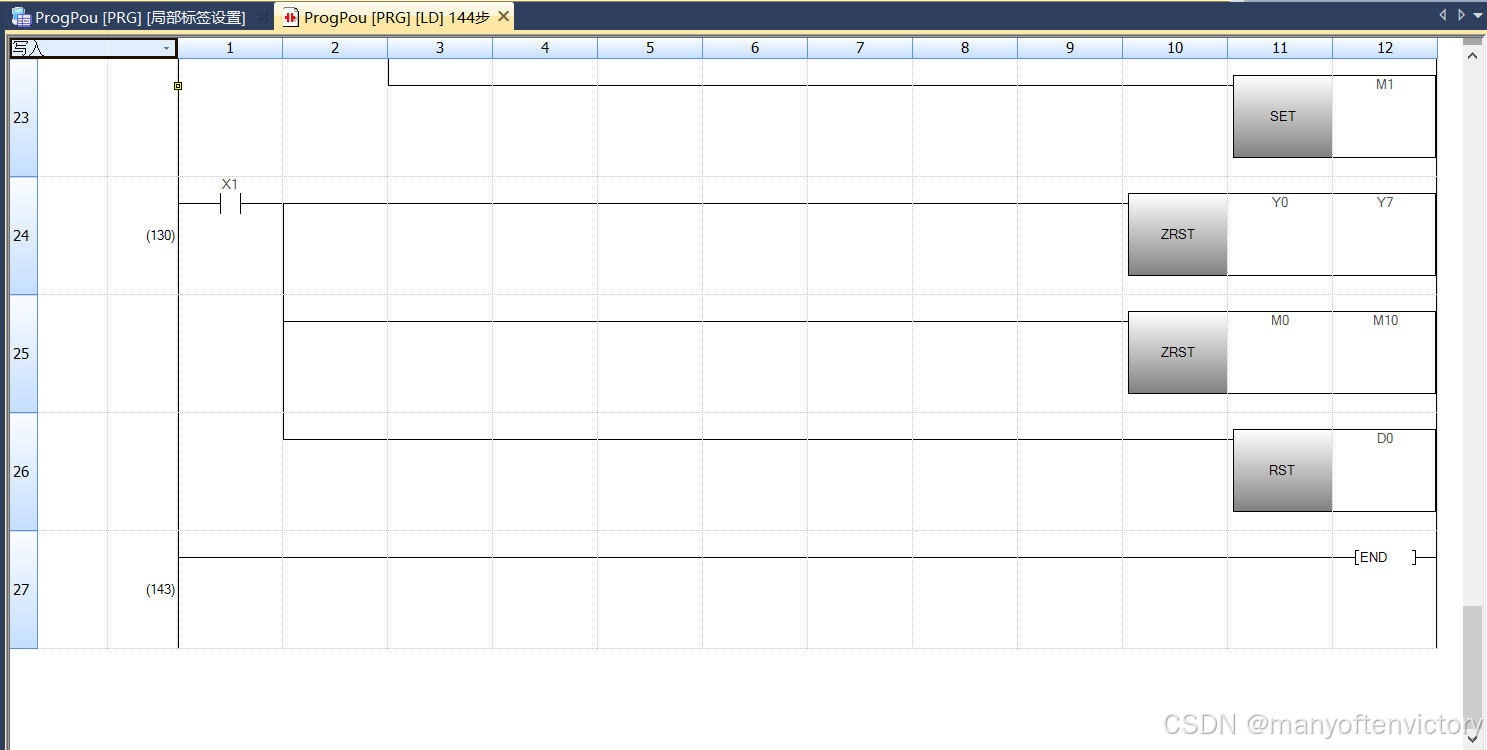
Task: Click the small yellow marker at row 23
Action: (178, 86)
